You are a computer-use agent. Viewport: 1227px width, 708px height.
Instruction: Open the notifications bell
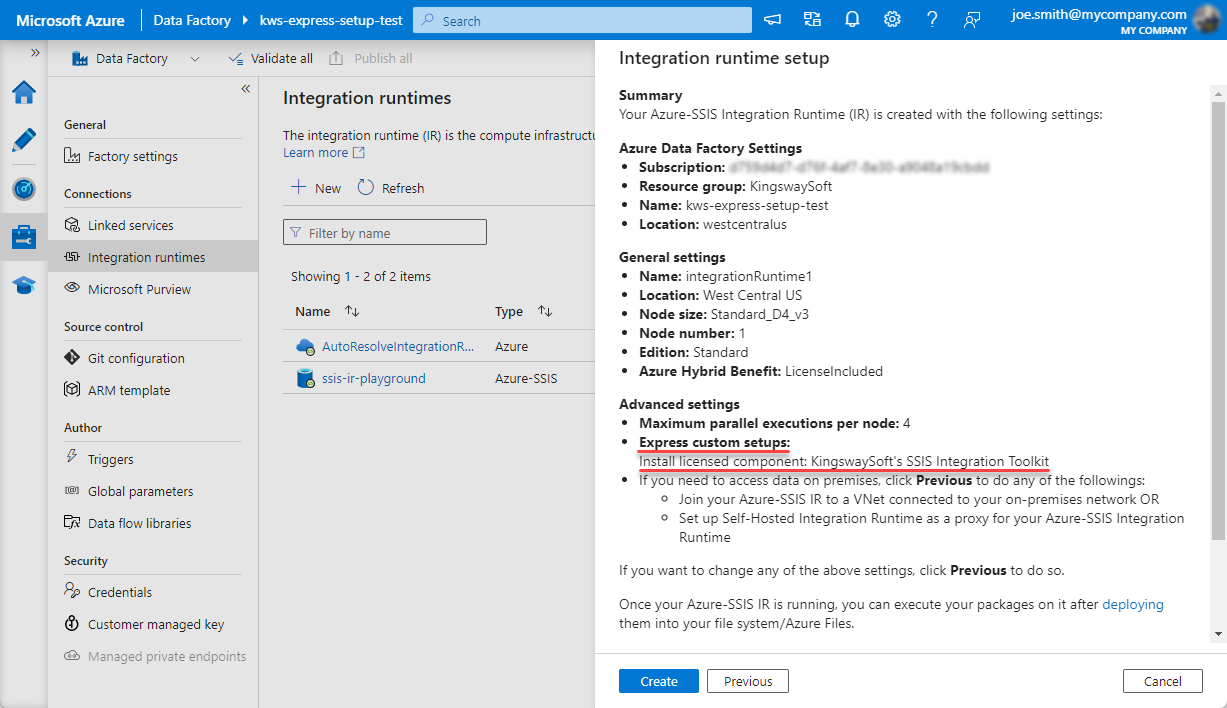[852, 20]
